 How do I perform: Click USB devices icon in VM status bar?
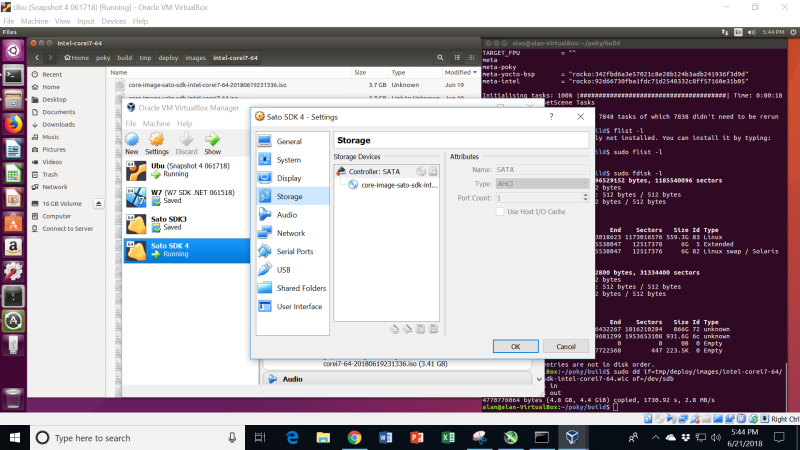[x=695, y=419]
